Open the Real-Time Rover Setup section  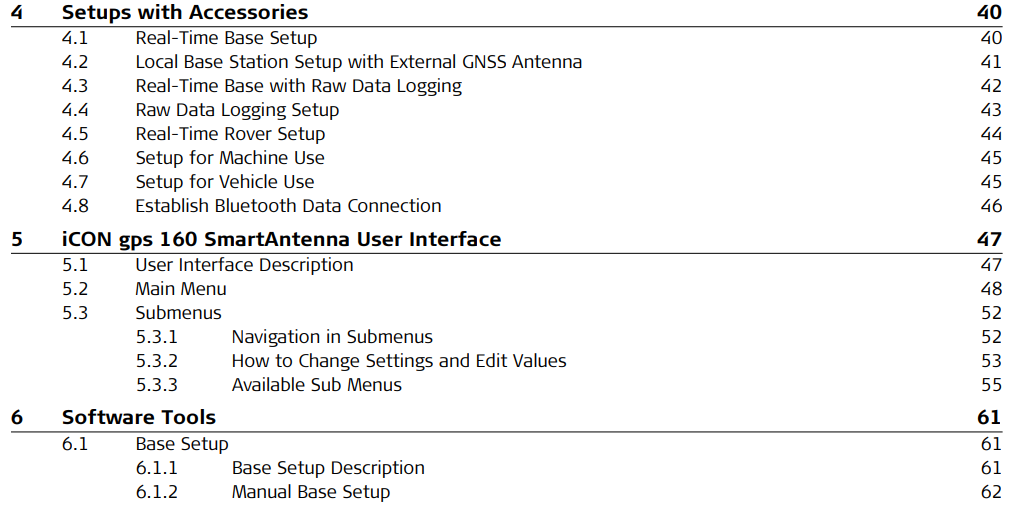(230, 134)
